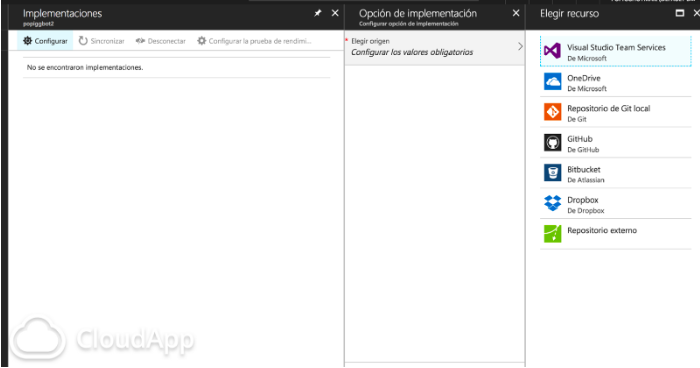Screen dimensions: 700x368
Task: Choose the Dropbox label
Action: point(583,200)
